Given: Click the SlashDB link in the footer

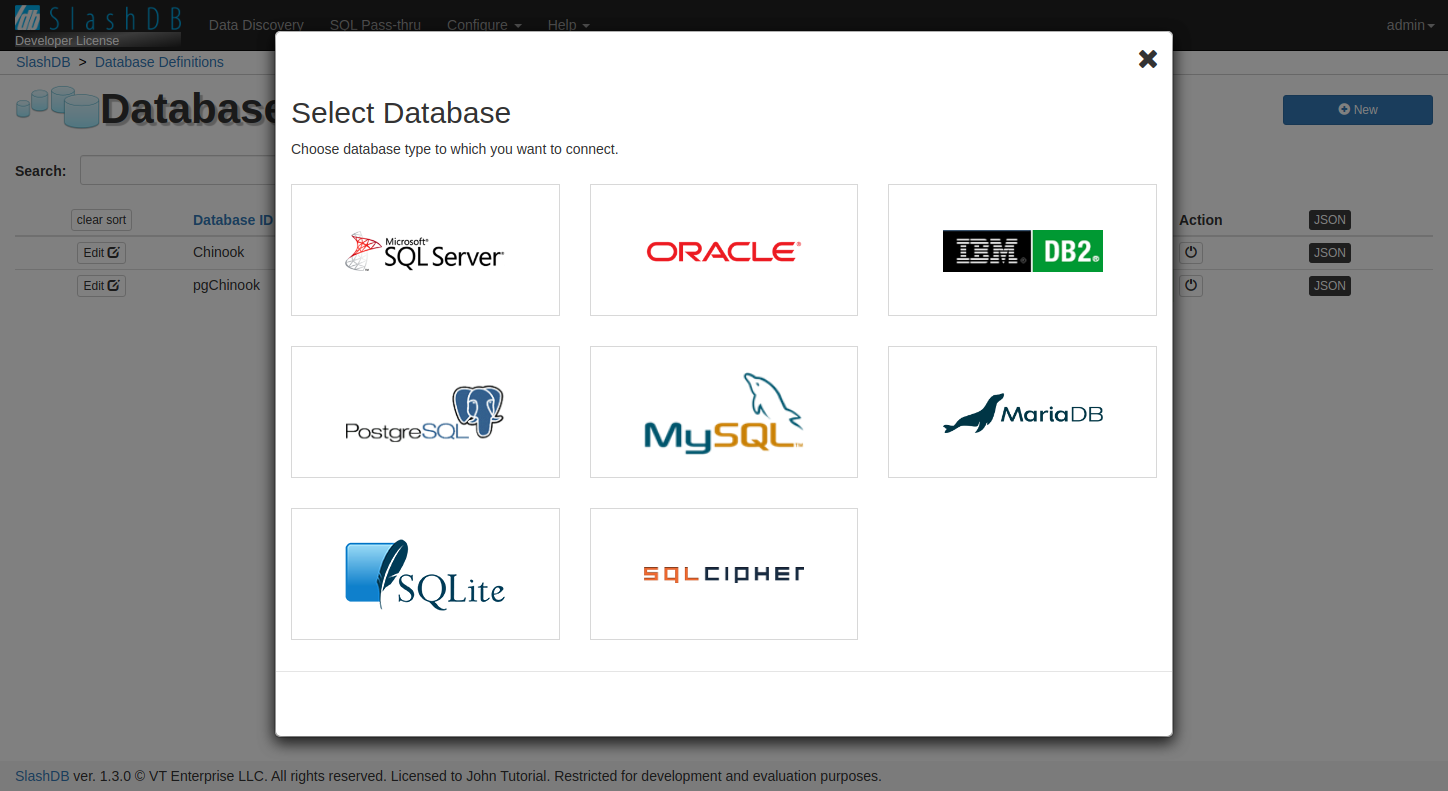Looking at the screenshot, I should (x=42, y=776).
